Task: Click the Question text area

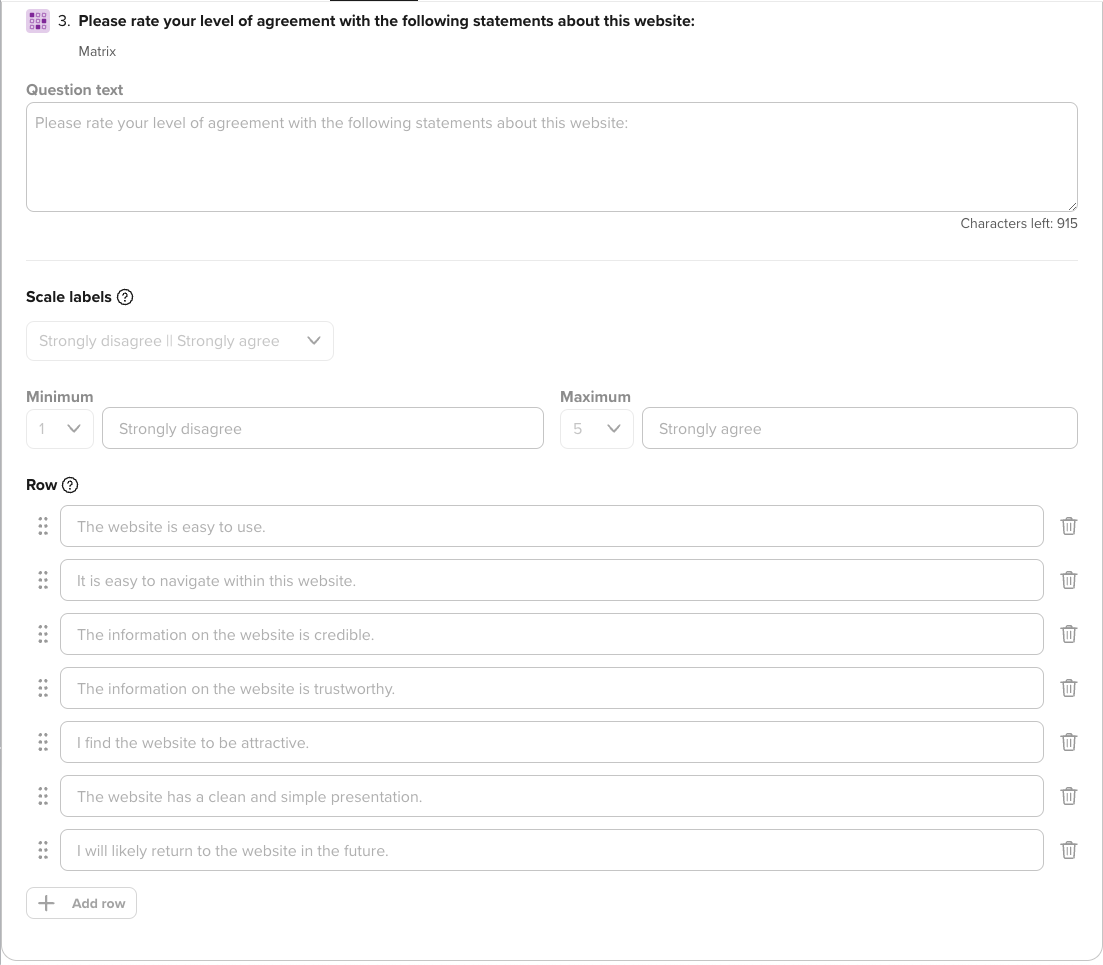Action: (552, 157)
